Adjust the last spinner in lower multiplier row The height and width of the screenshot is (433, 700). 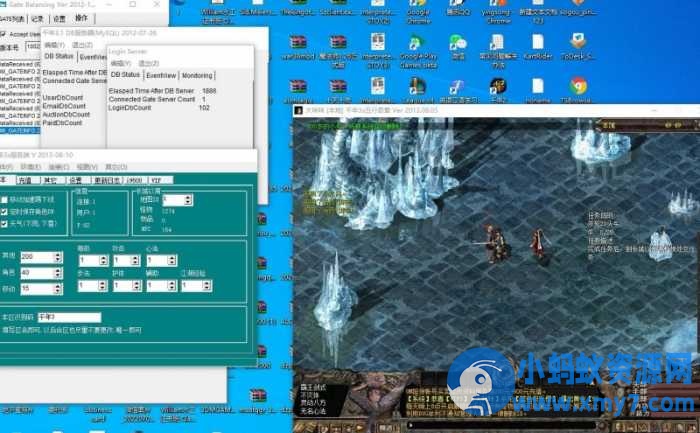[196, 285]
